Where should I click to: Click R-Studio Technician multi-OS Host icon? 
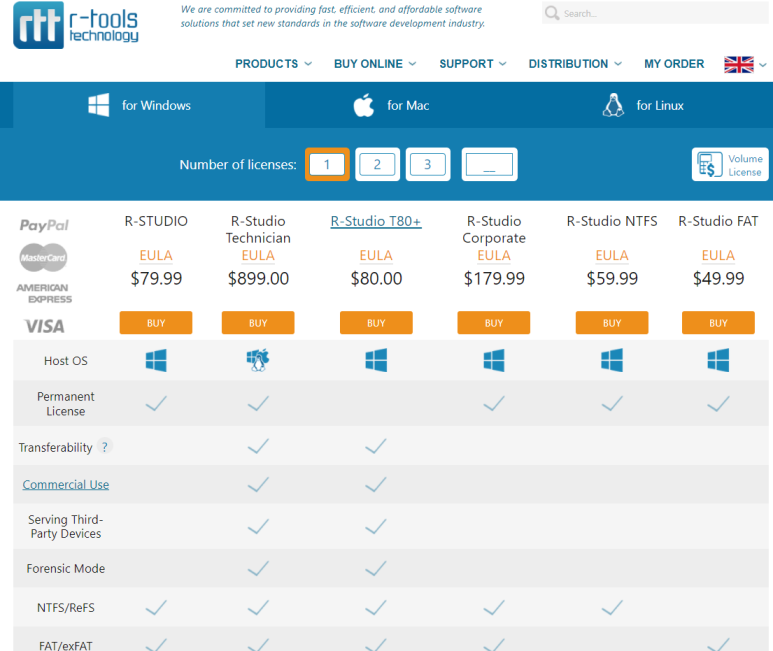(258, 360)
